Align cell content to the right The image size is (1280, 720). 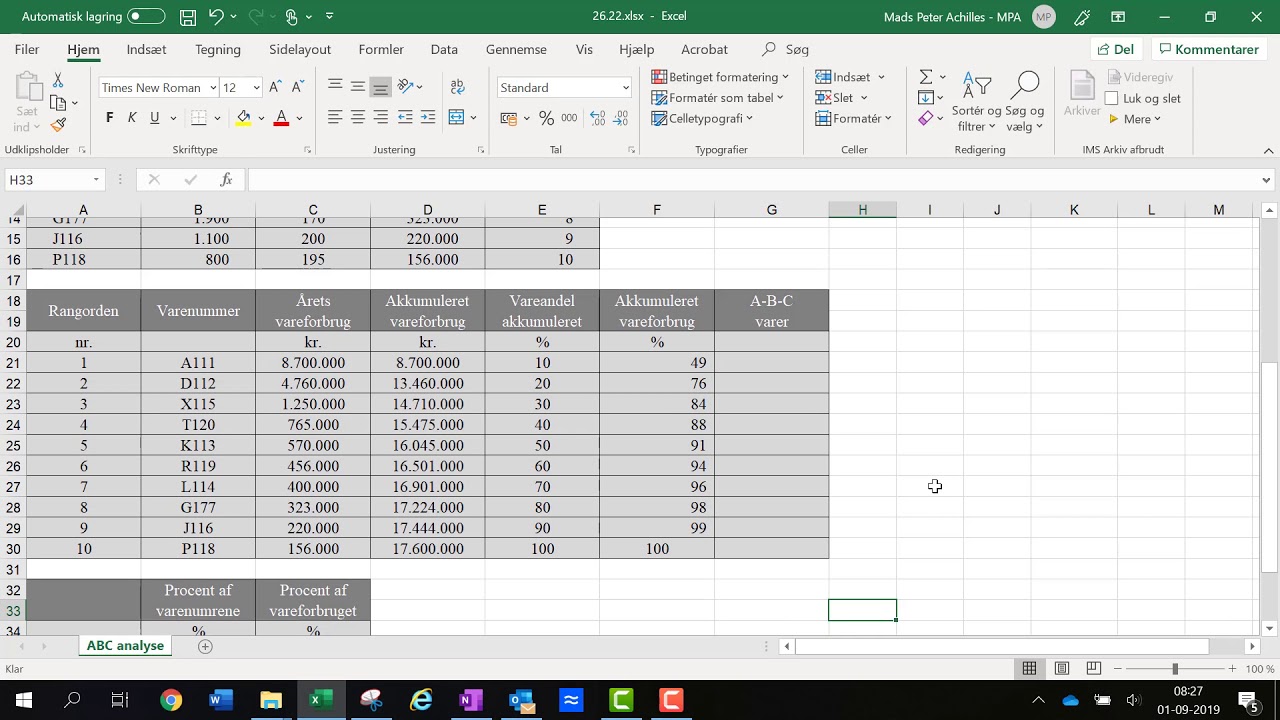tap(381, 118)
